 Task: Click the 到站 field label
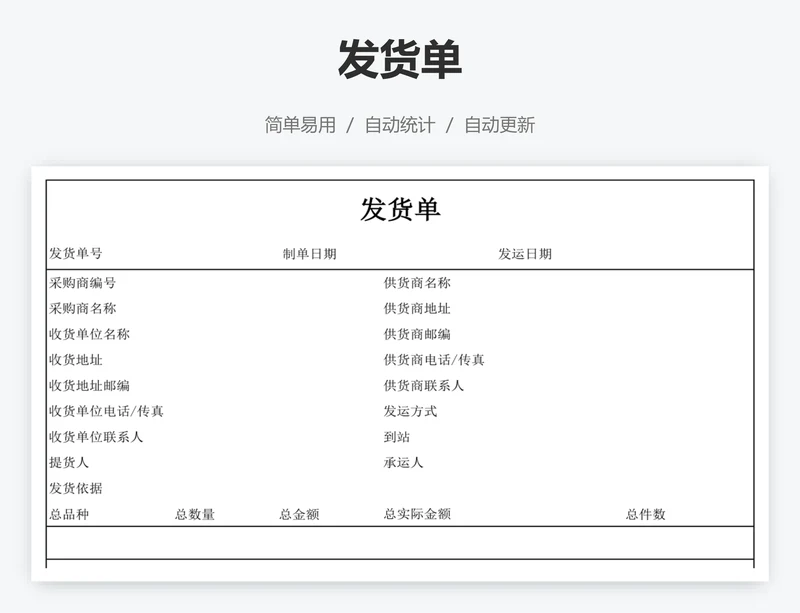pyautogui.click(x=397, y=437)
